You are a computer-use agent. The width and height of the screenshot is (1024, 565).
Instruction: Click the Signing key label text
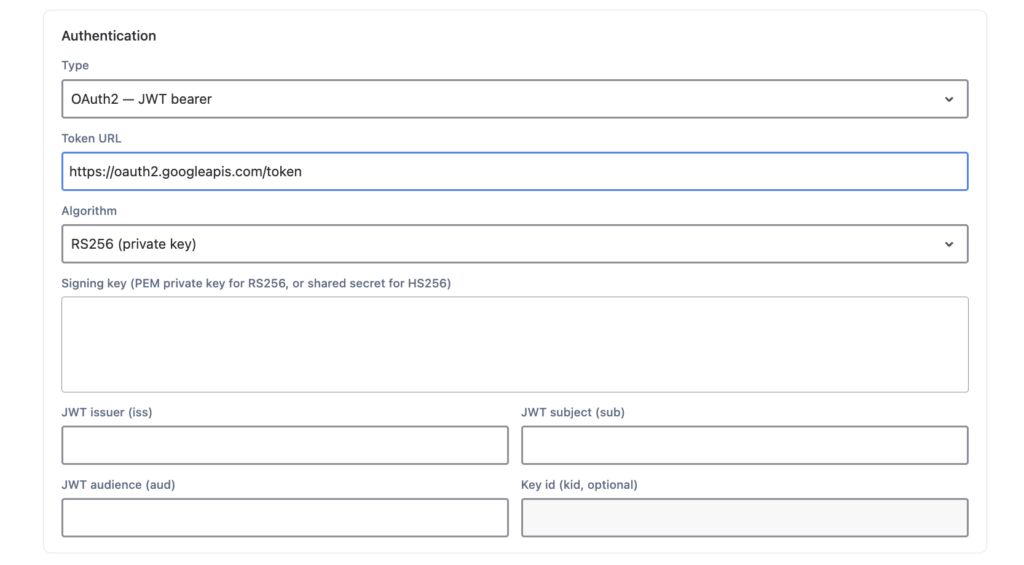point(256,283)
